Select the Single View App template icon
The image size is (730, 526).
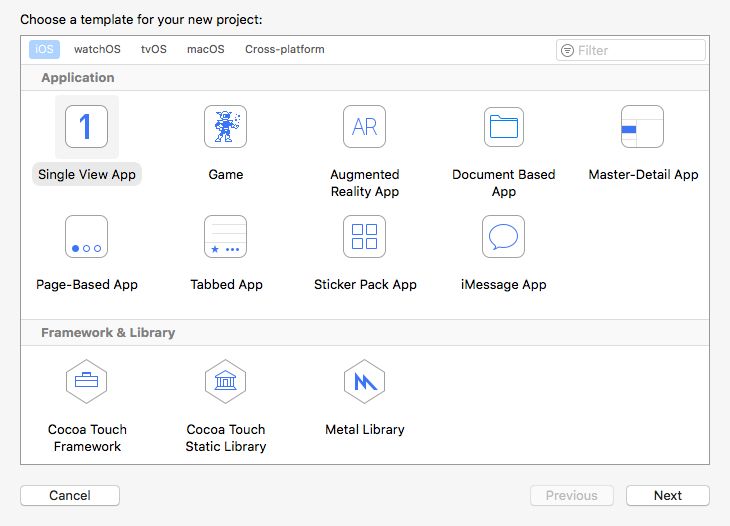pyautogui.click(x=86, y=127)
